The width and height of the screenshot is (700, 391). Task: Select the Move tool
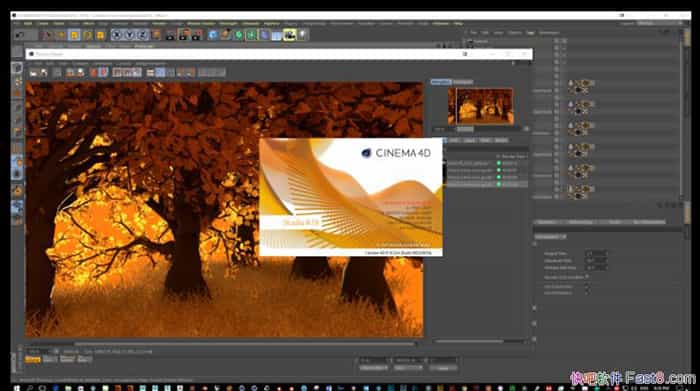[61, 35]
